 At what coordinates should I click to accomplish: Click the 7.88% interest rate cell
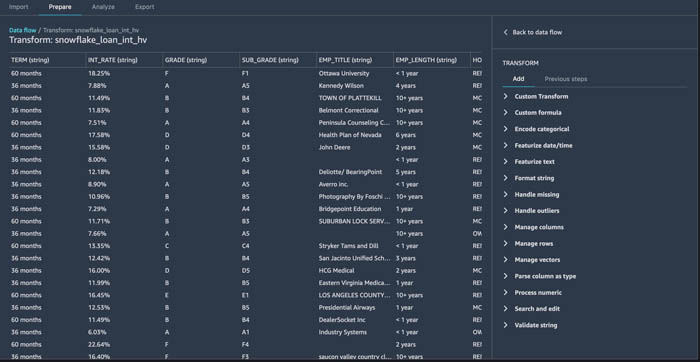pos(98,86)
